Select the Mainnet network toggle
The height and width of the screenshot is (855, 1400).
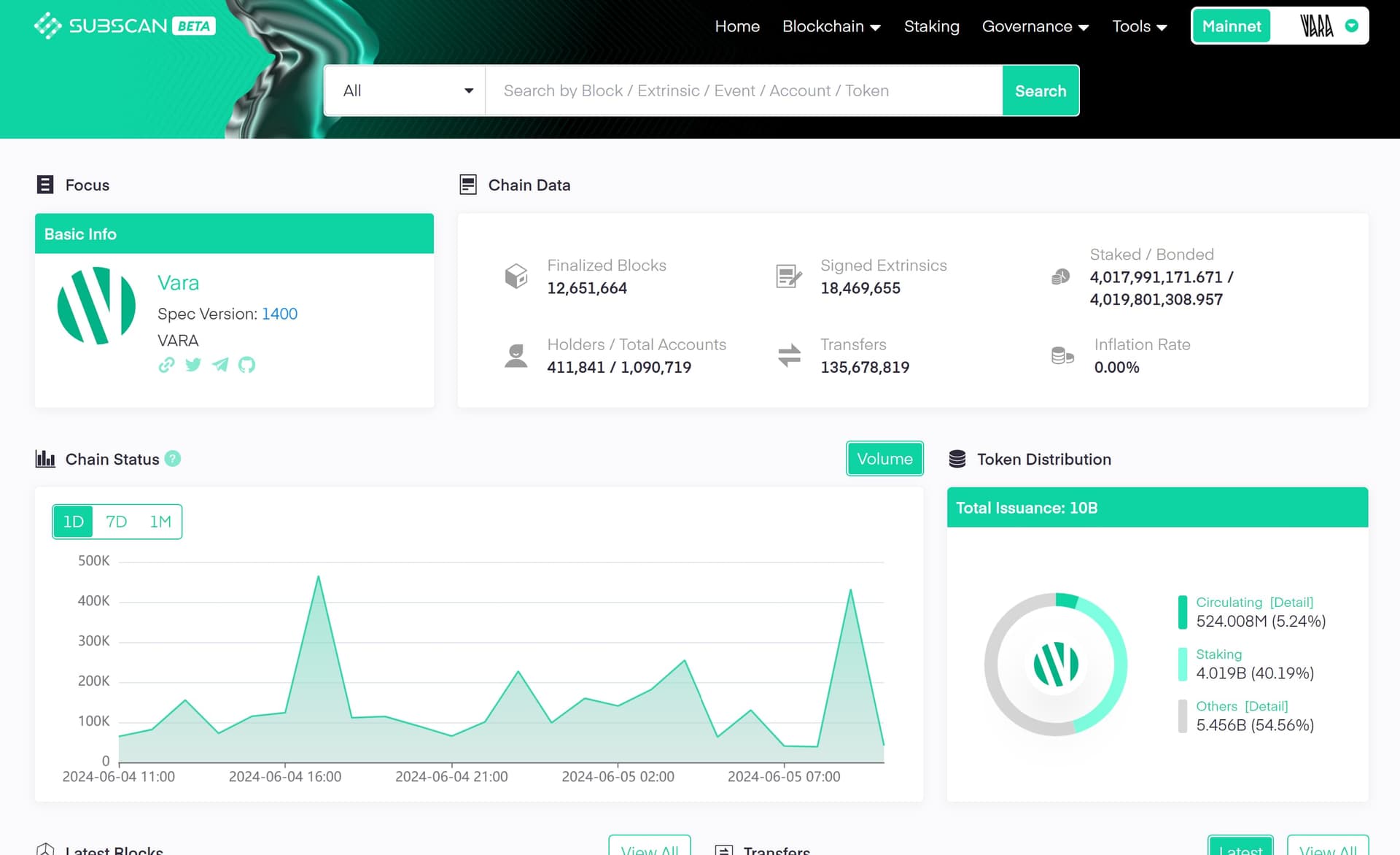click(x=1232, y=26)
